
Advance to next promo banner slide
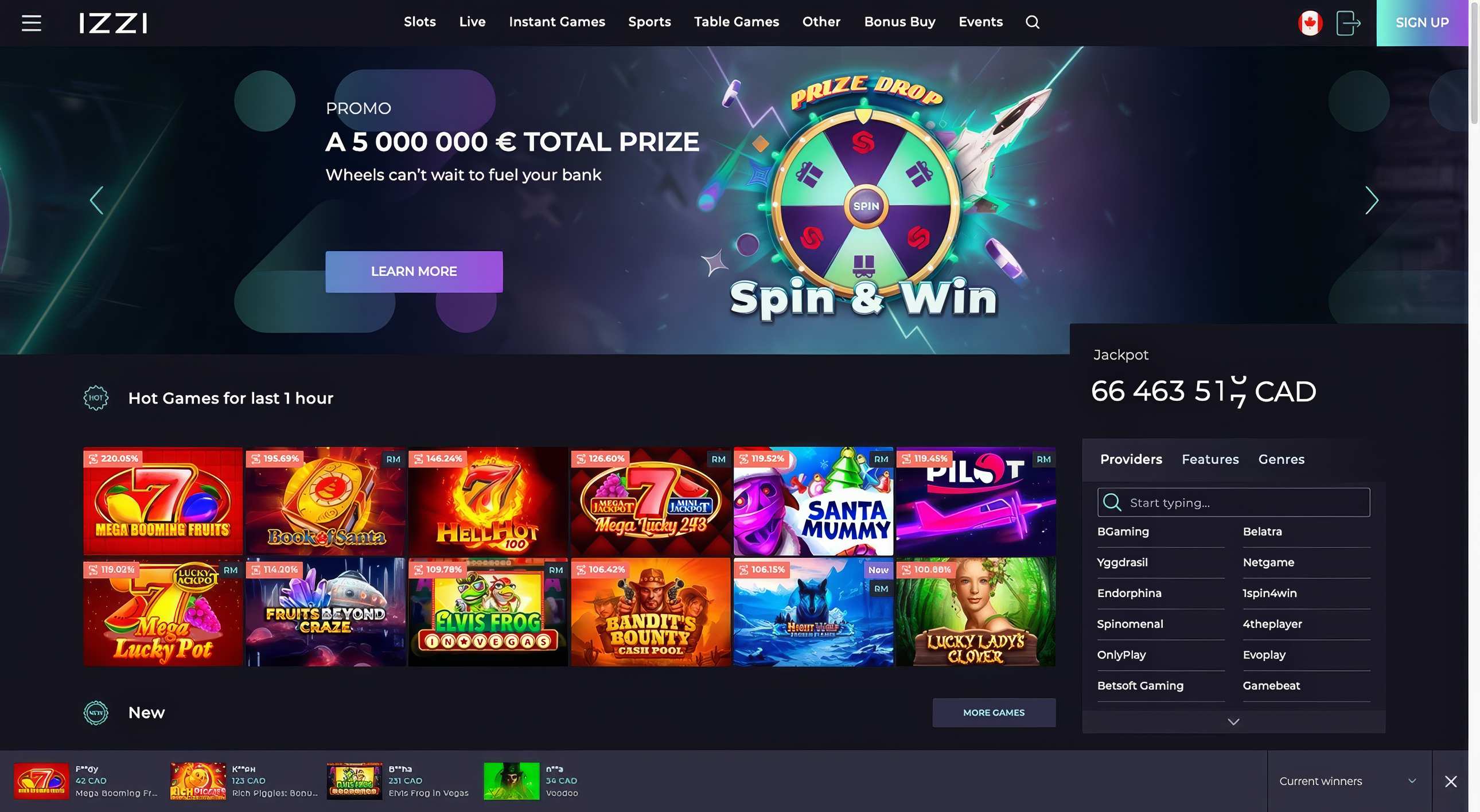pyautogui.click(x=1372, y=200)
